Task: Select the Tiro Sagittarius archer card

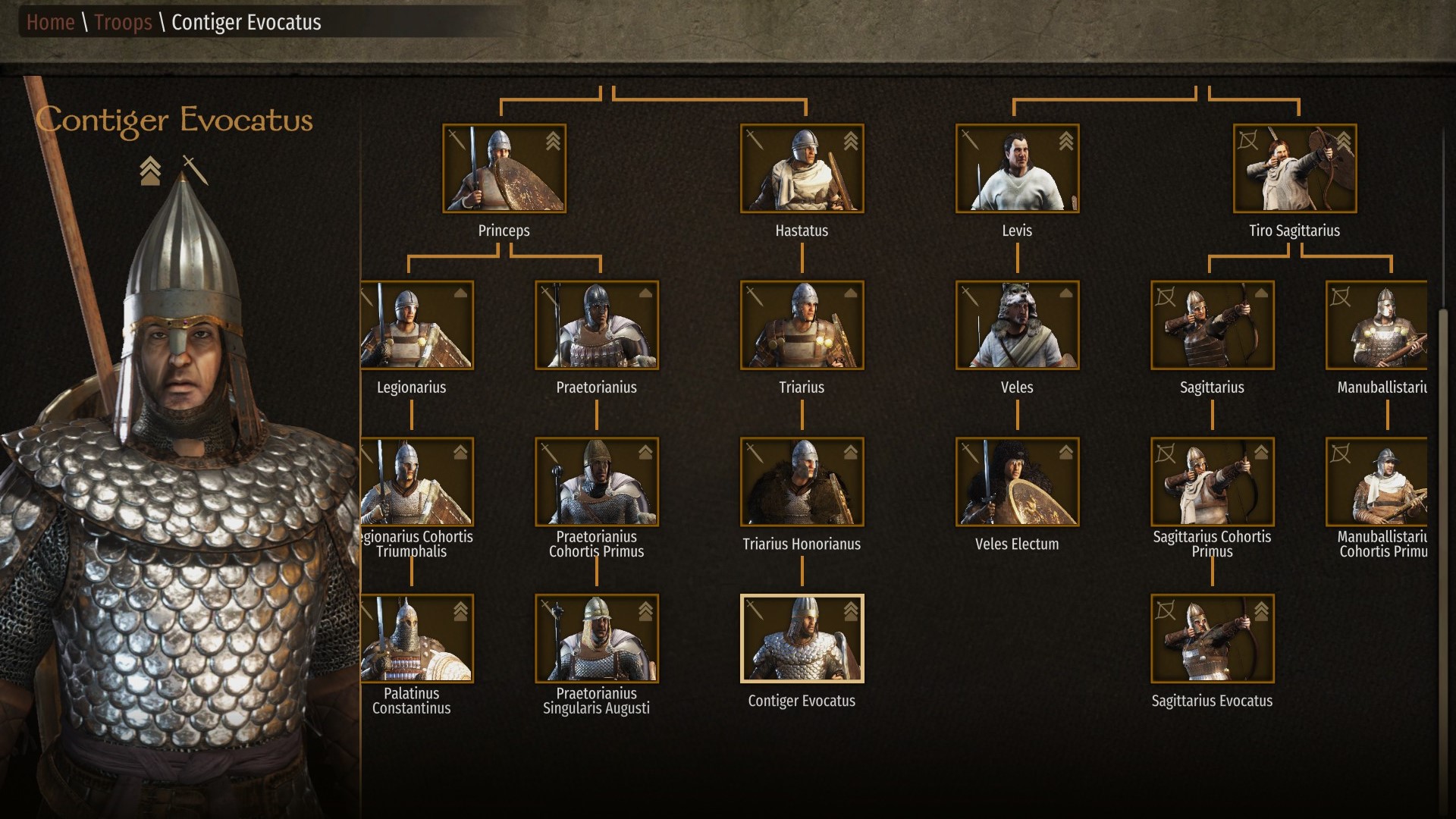Action: pos(1294,168)
